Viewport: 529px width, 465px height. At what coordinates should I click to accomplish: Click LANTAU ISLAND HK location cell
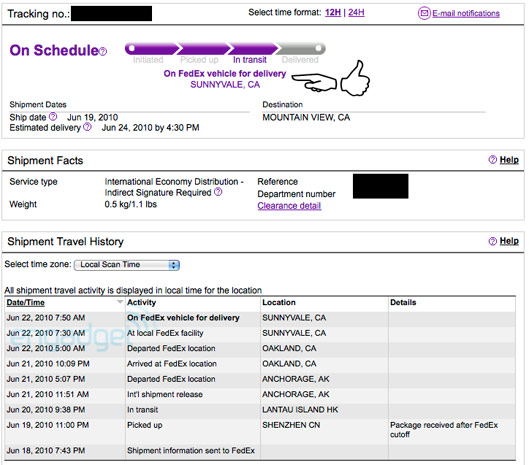300,410
